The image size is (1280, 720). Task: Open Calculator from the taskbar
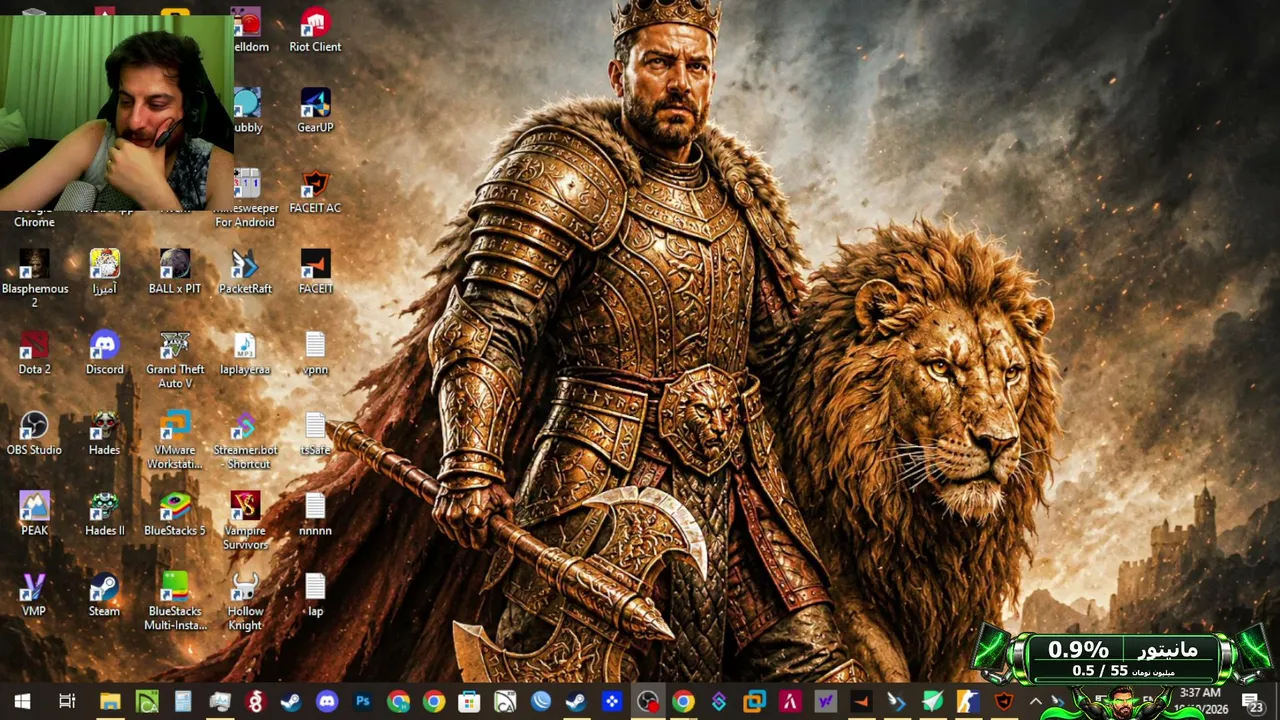pyautogui.click(x=183, y=702)
